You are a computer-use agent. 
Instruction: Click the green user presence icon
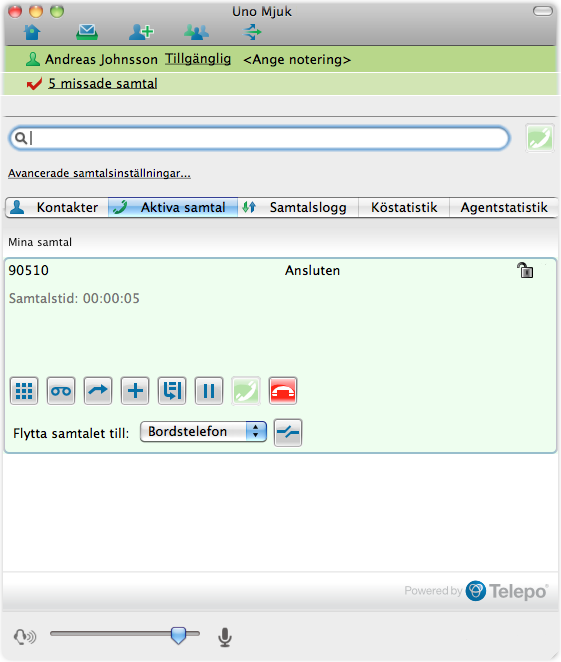click(x=33, y=60)
